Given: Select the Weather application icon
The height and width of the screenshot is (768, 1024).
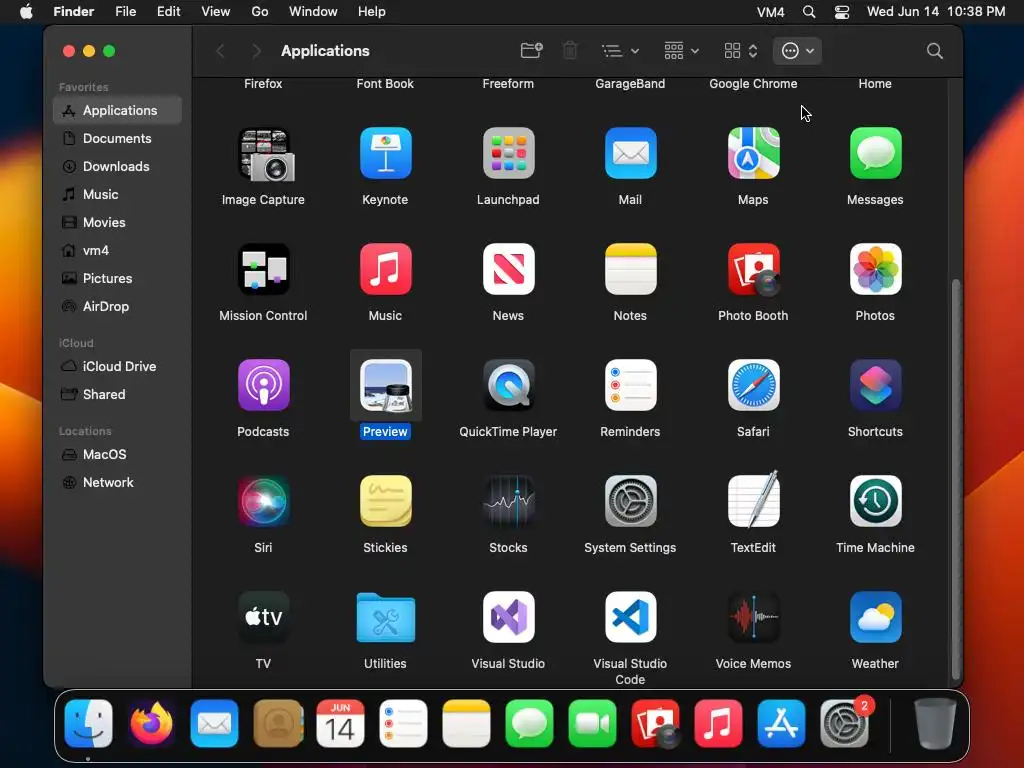Looking at the screenshot, I should [x=875, y=617].
